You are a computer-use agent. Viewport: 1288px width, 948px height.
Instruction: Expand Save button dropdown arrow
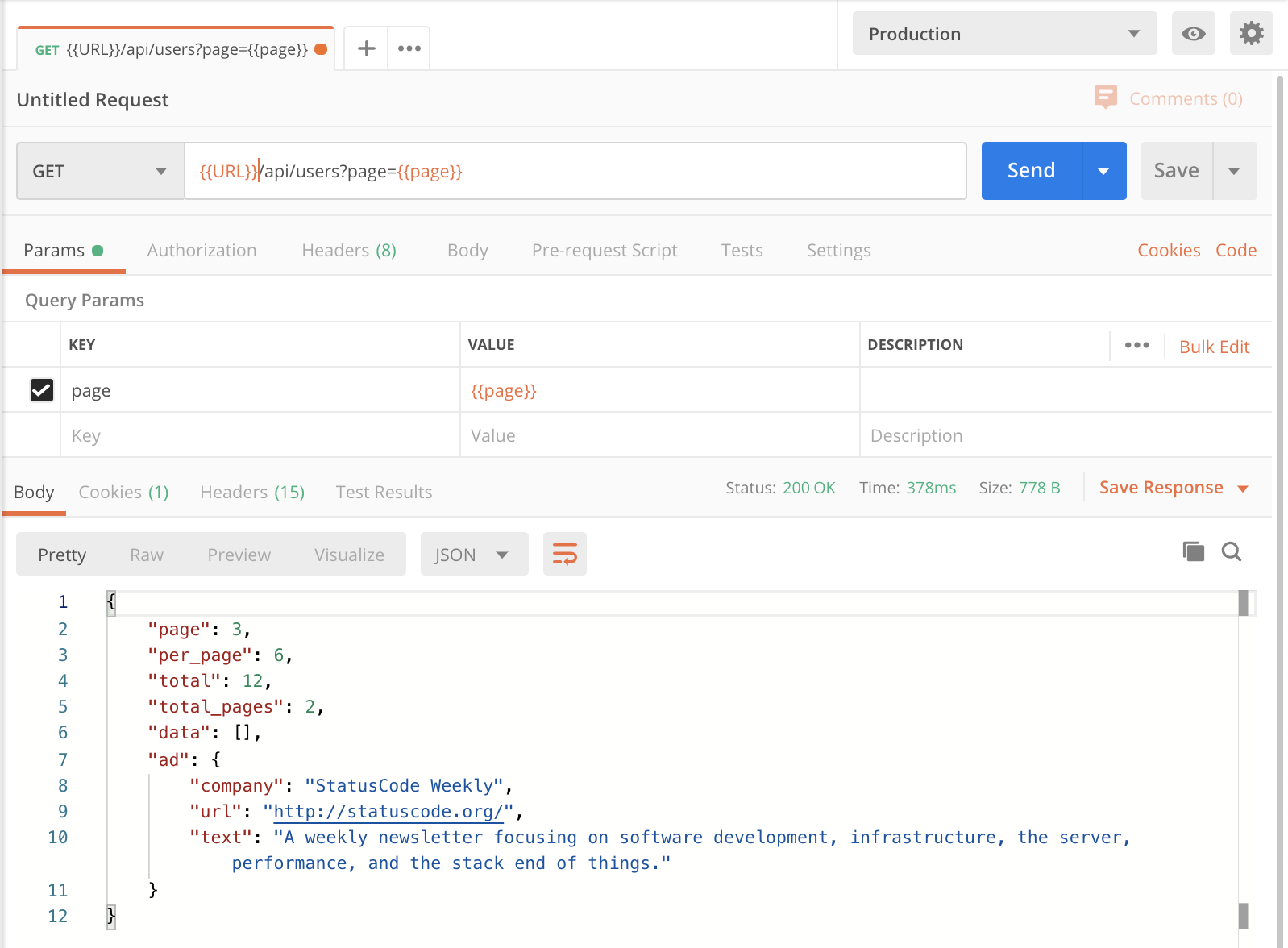1234,171
